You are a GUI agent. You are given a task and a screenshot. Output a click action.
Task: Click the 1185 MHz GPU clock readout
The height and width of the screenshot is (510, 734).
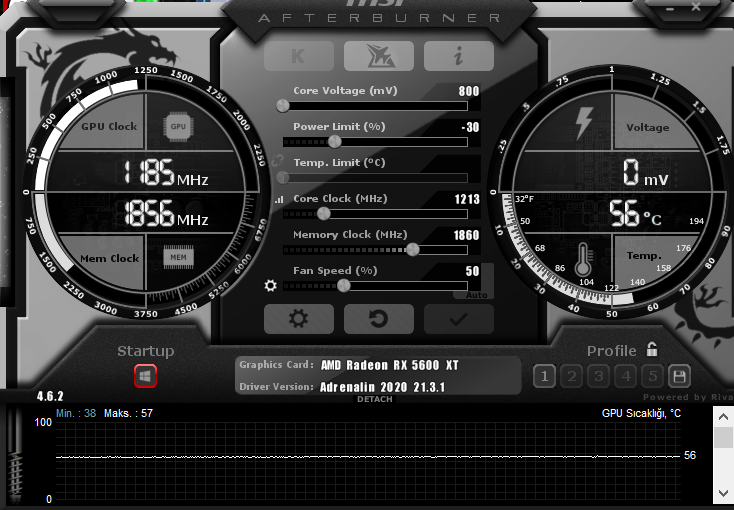point(165,173)
